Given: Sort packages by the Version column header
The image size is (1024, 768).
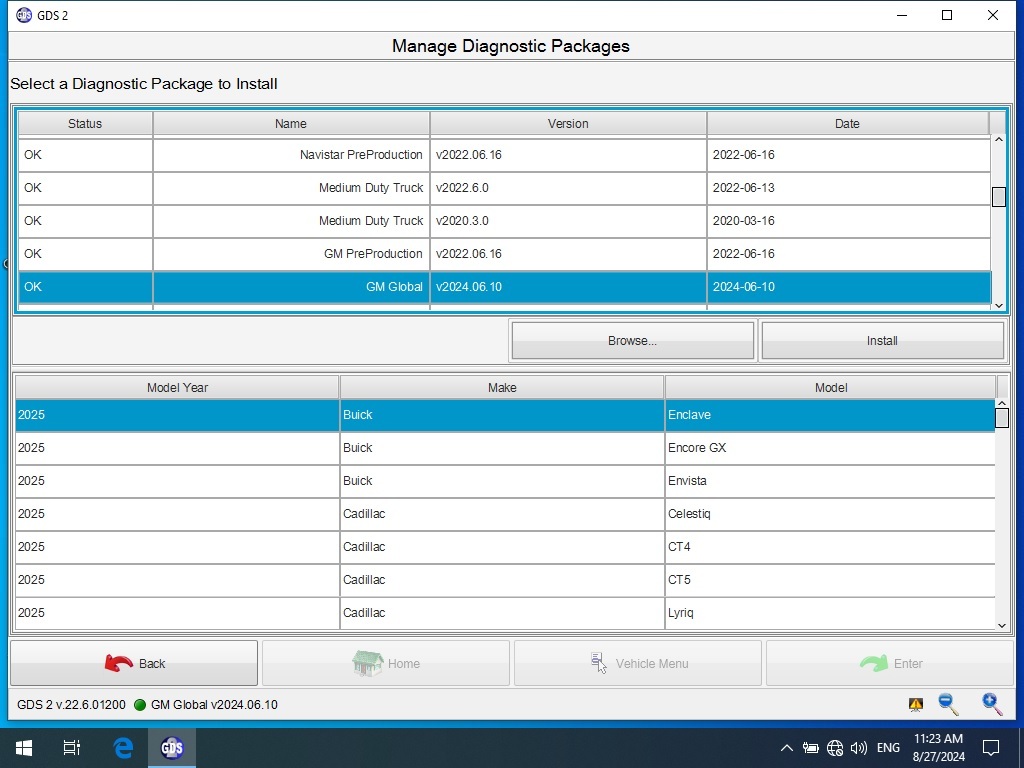Looking at the screenshot, I should pyautogui.click(x=568, y=124).
